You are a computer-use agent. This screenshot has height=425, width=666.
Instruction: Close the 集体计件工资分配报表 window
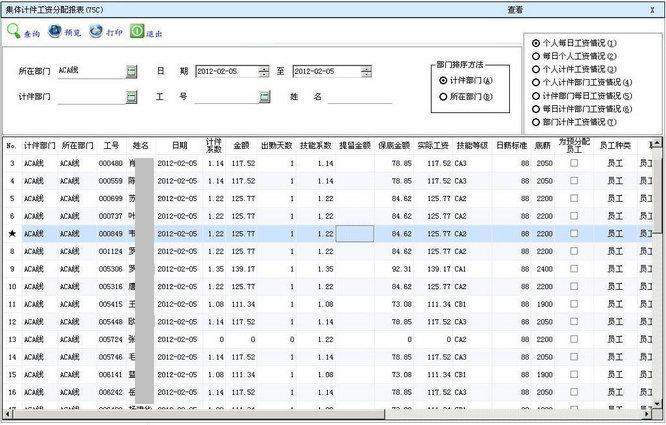tap(652, 8)
